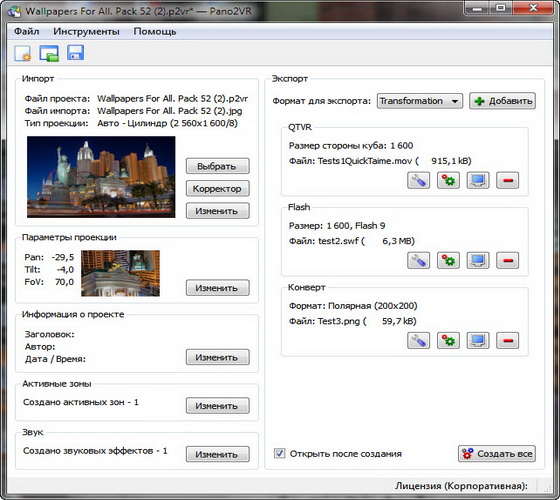The width and height of the screenshot is (560, 500).
Task: Open the Файл menu
Action: pos(26,31)
